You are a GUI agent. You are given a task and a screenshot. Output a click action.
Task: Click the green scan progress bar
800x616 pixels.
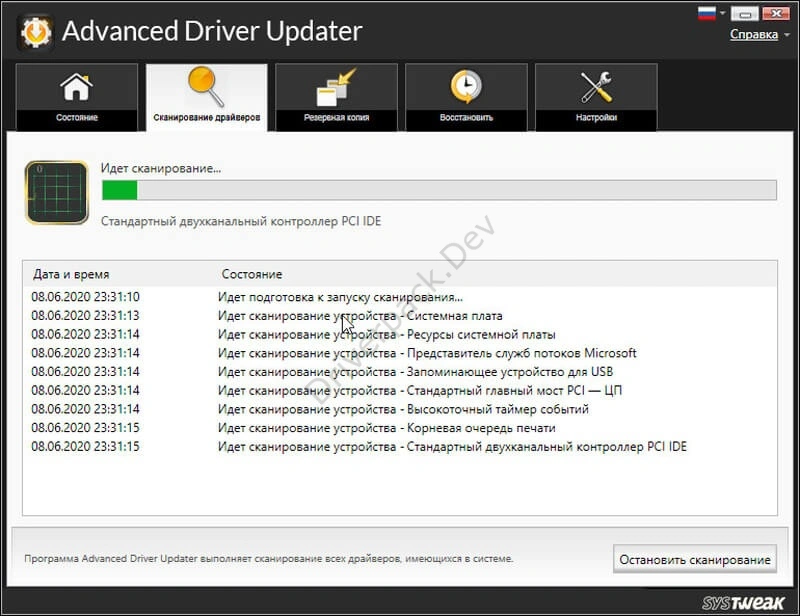[x=439, y=190]
